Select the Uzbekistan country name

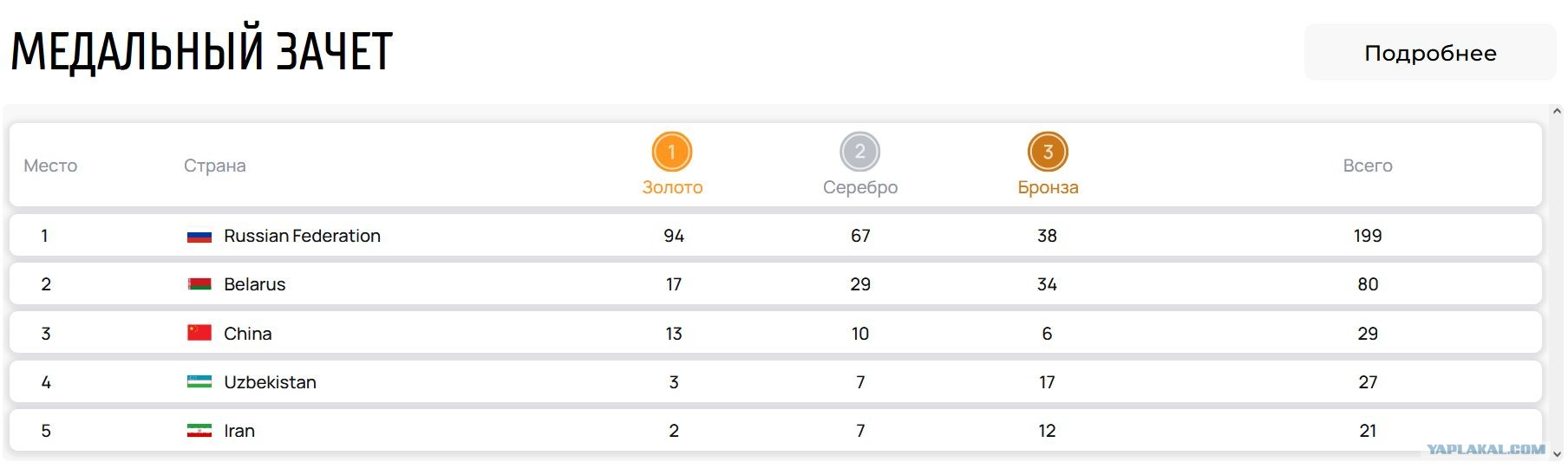pyautogui.click(x=270, y=382)
